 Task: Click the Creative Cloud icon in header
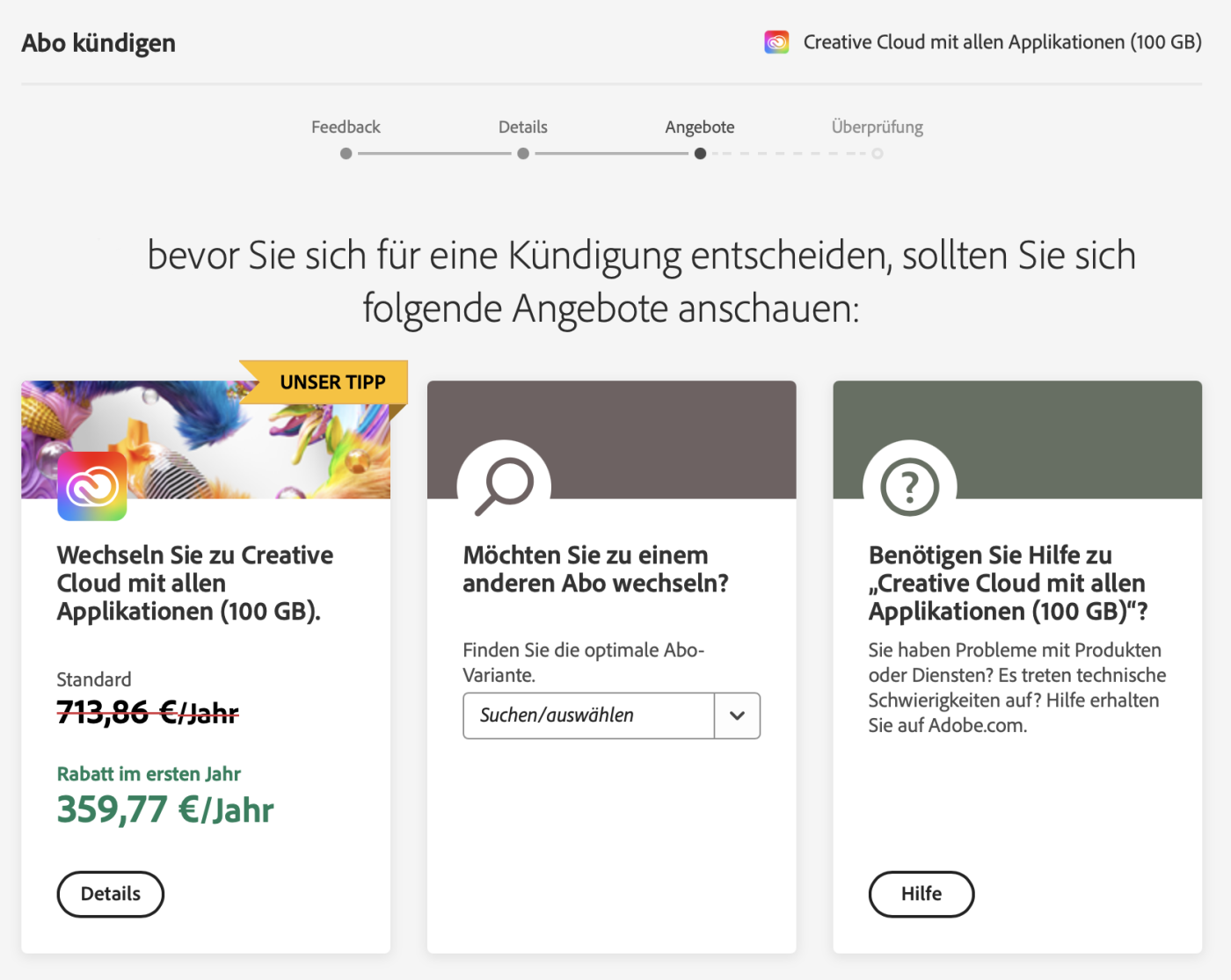pyautogui.click(x=776, y=42)
